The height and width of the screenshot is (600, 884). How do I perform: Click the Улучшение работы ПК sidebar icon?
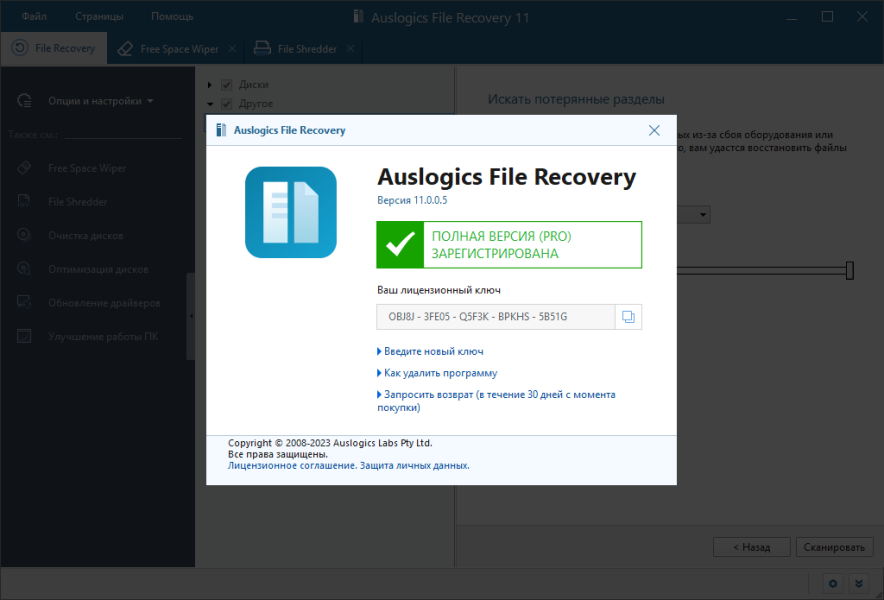[24, 336]
